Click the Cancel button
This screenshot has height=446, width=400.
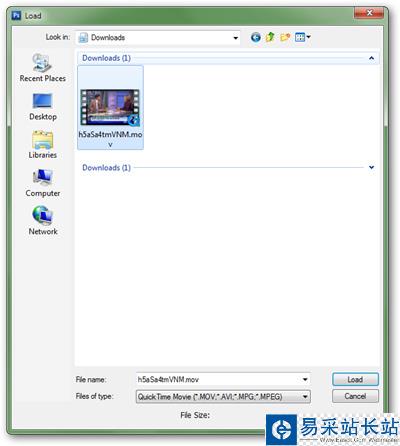355,396
